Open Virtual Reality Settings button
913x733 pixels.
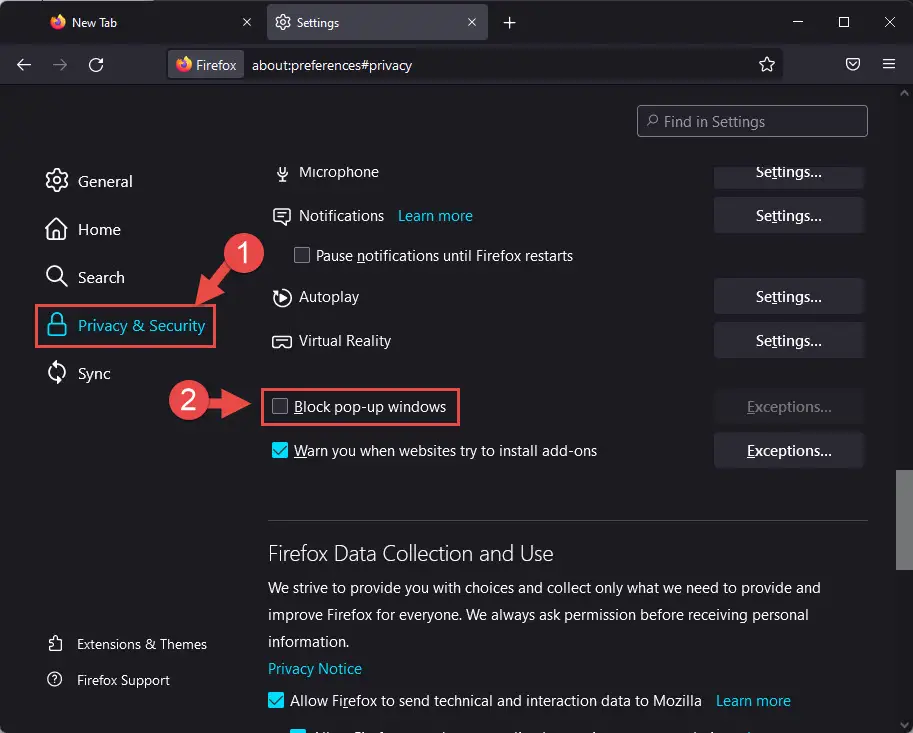point(788,341)
